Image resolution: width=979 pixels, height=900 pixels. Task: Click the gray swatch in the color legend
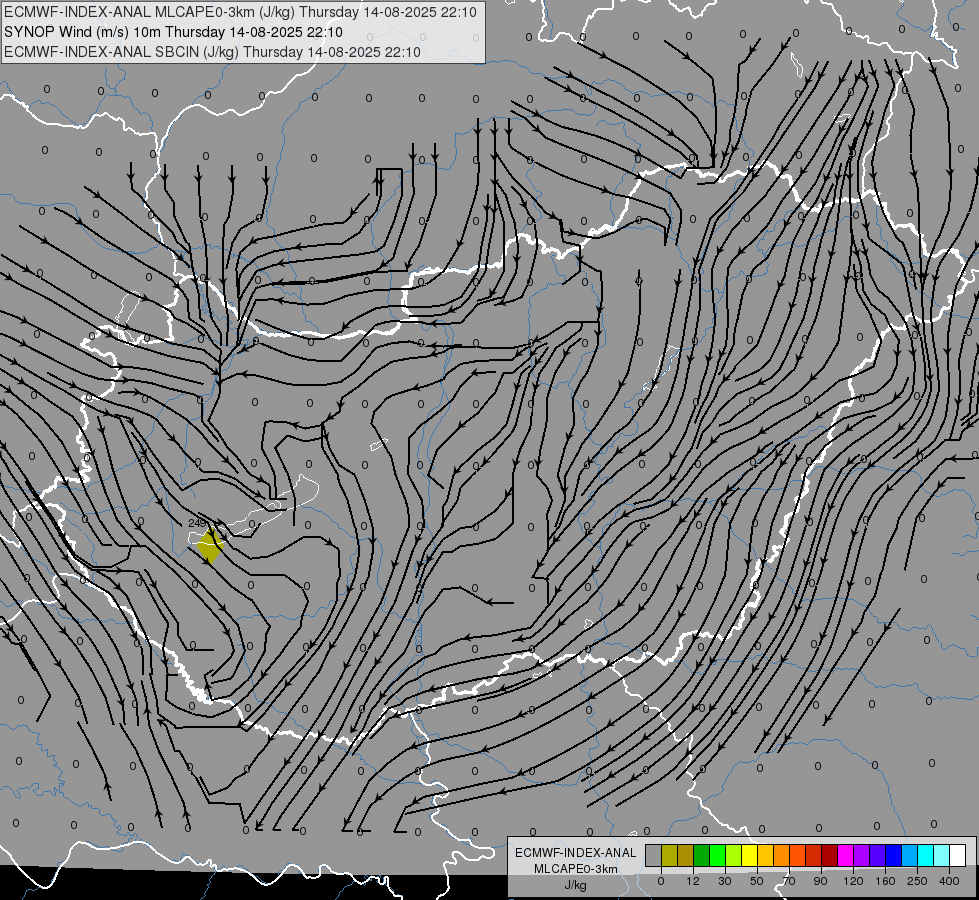(654, 855)
